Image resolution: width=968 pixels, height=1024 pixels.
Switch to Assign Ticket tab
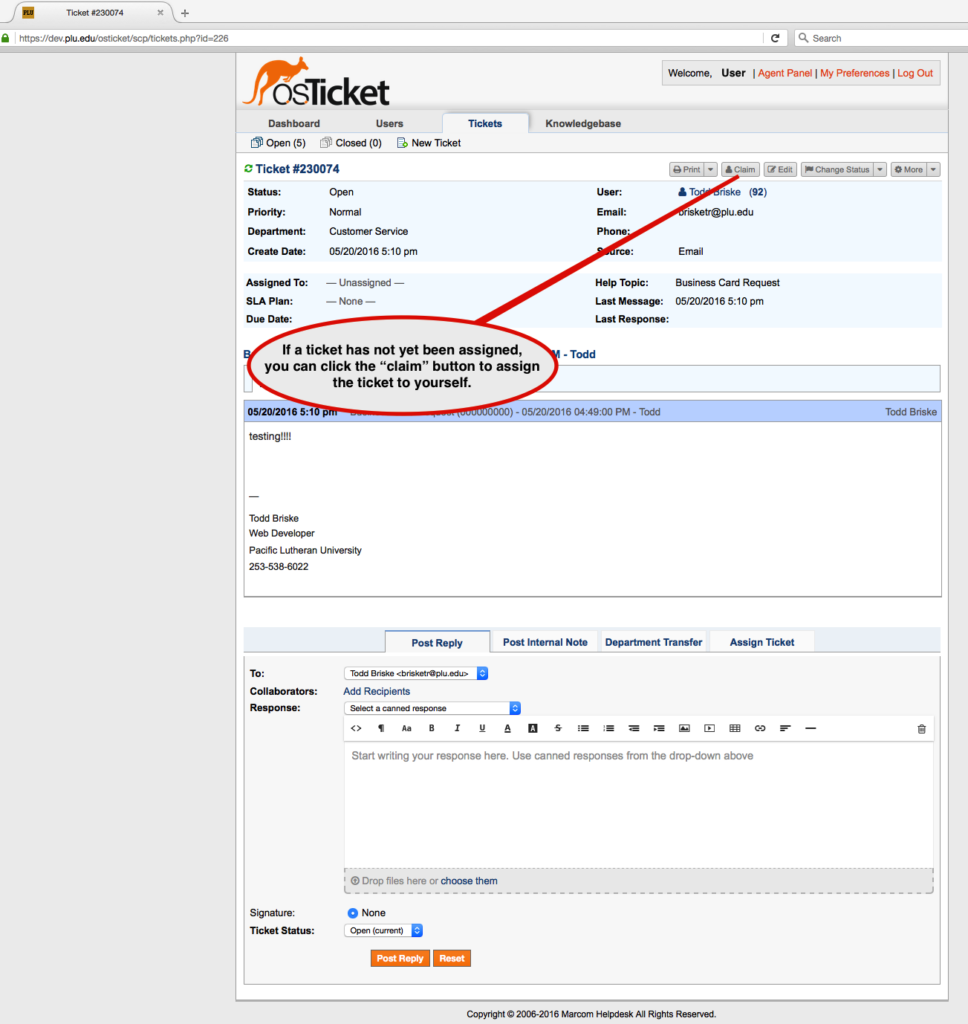coord(762,642)
